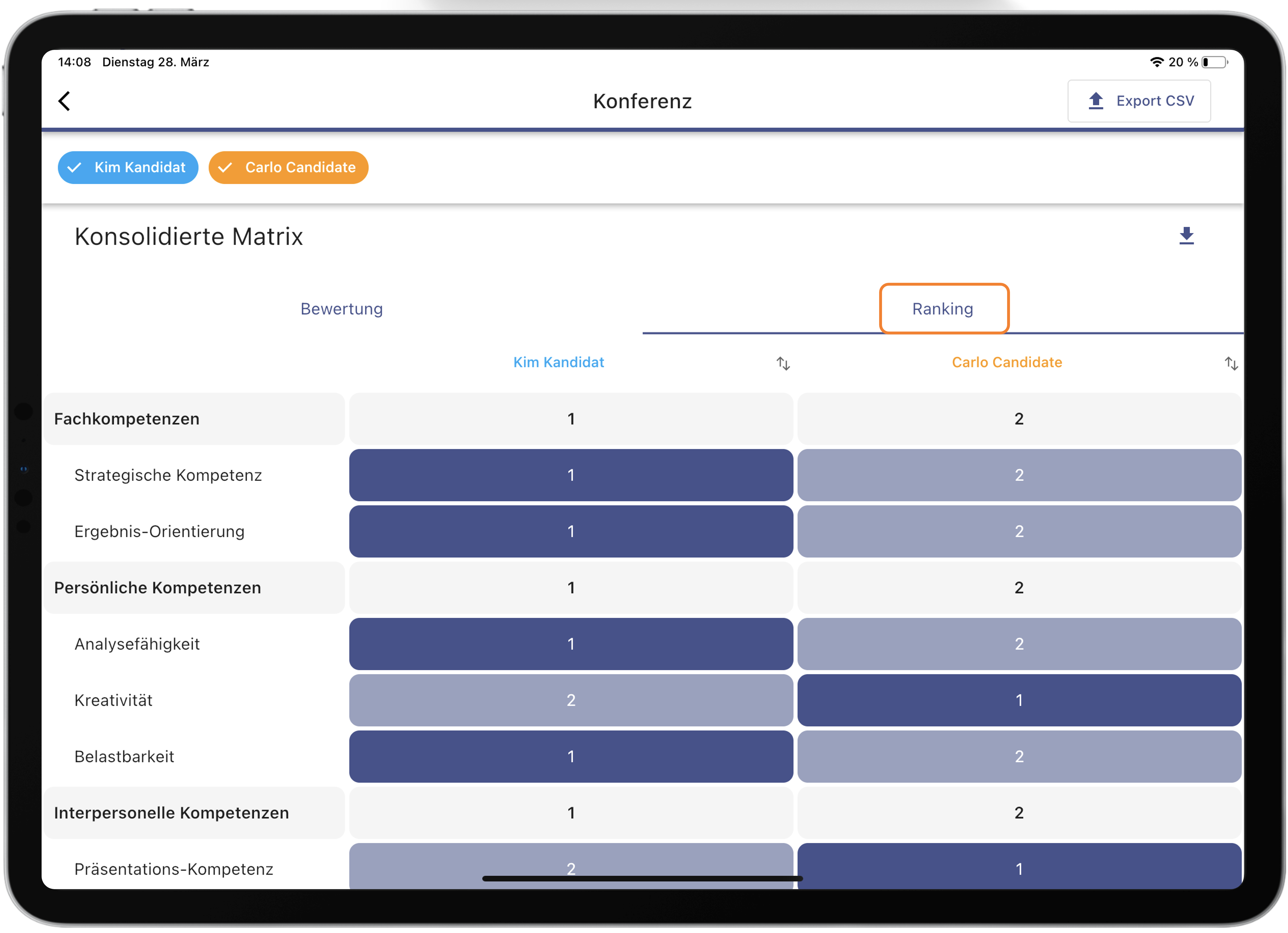Select Kim's Strategische Kompetenz rank cell
Screen dimensions: 1288x933
[571, 475]
